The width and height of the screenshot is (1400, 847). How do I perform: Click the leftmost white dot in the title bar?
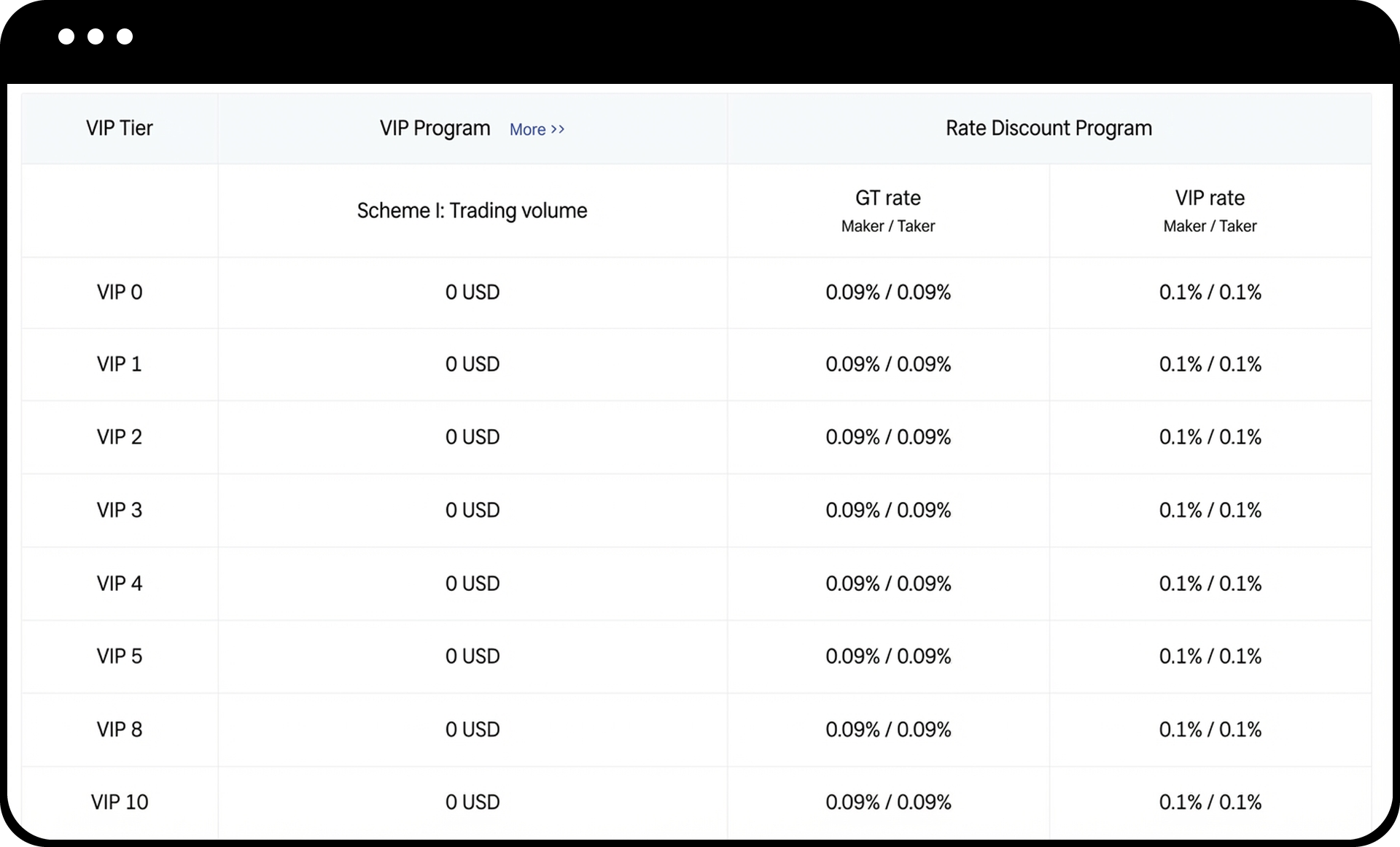pos(66,36)
